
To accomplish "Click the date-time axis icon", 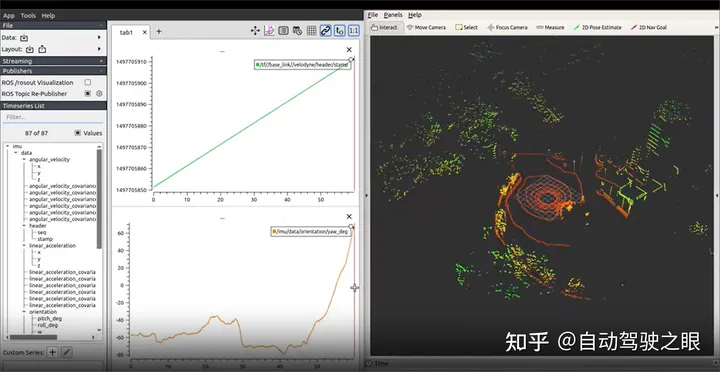I will point(298,31).
